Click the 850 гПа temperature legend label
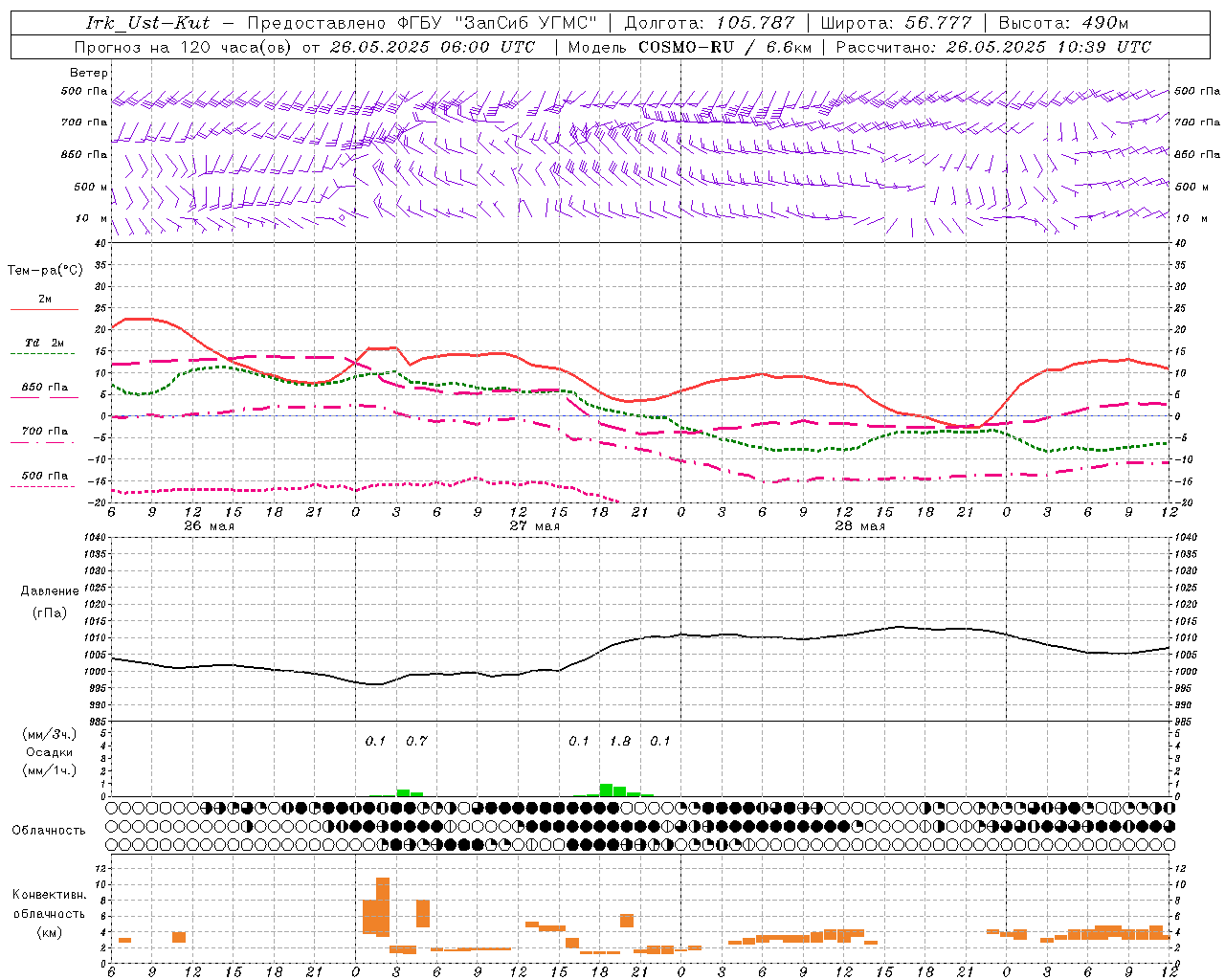This screenshot has width=1225, height=980. click(45, 388)
